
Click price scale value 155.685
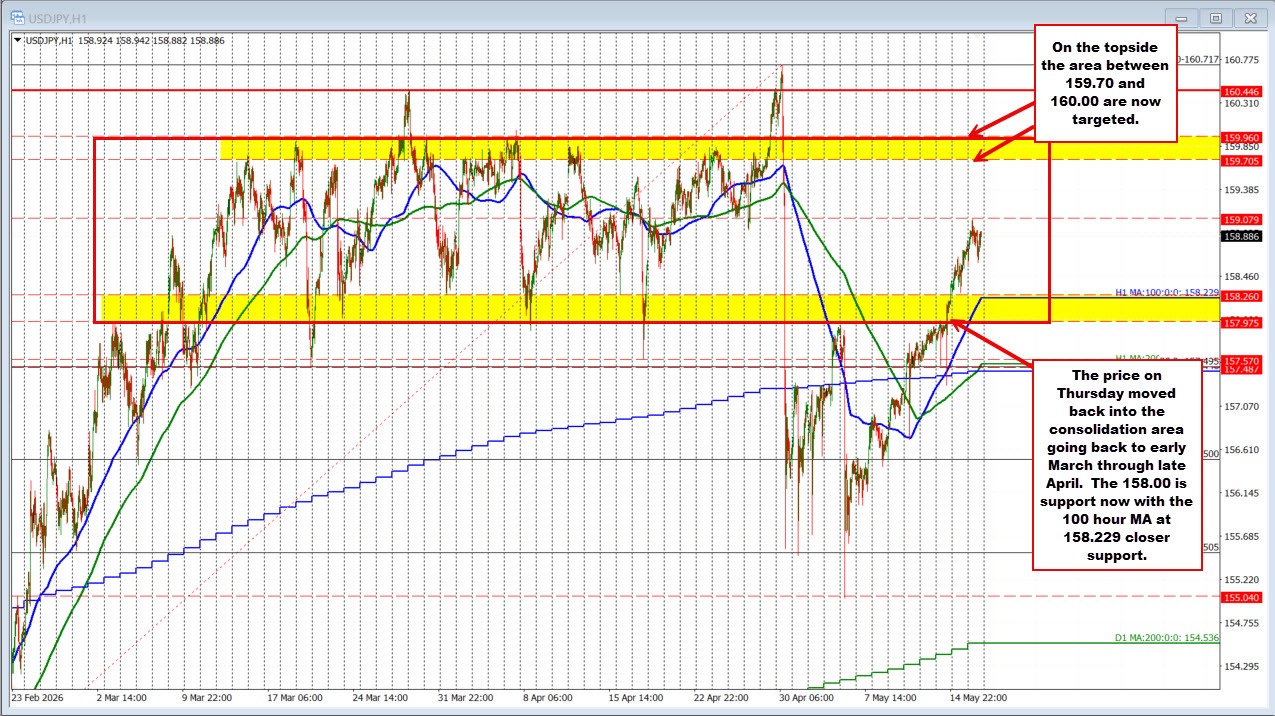point(1240,536)
